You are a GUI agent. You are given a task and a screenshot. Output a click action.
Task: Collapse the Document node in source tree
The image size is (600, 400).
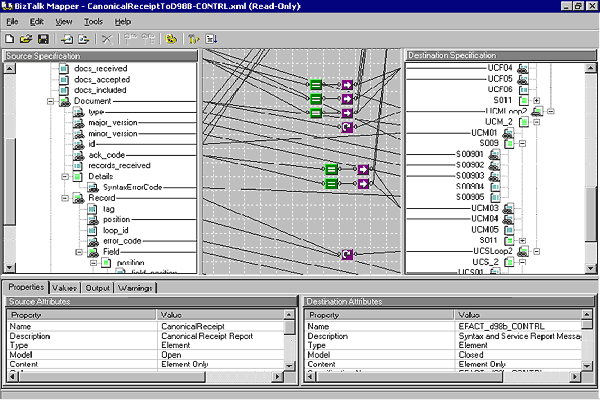pyautogui.click(x=51, y=101)
